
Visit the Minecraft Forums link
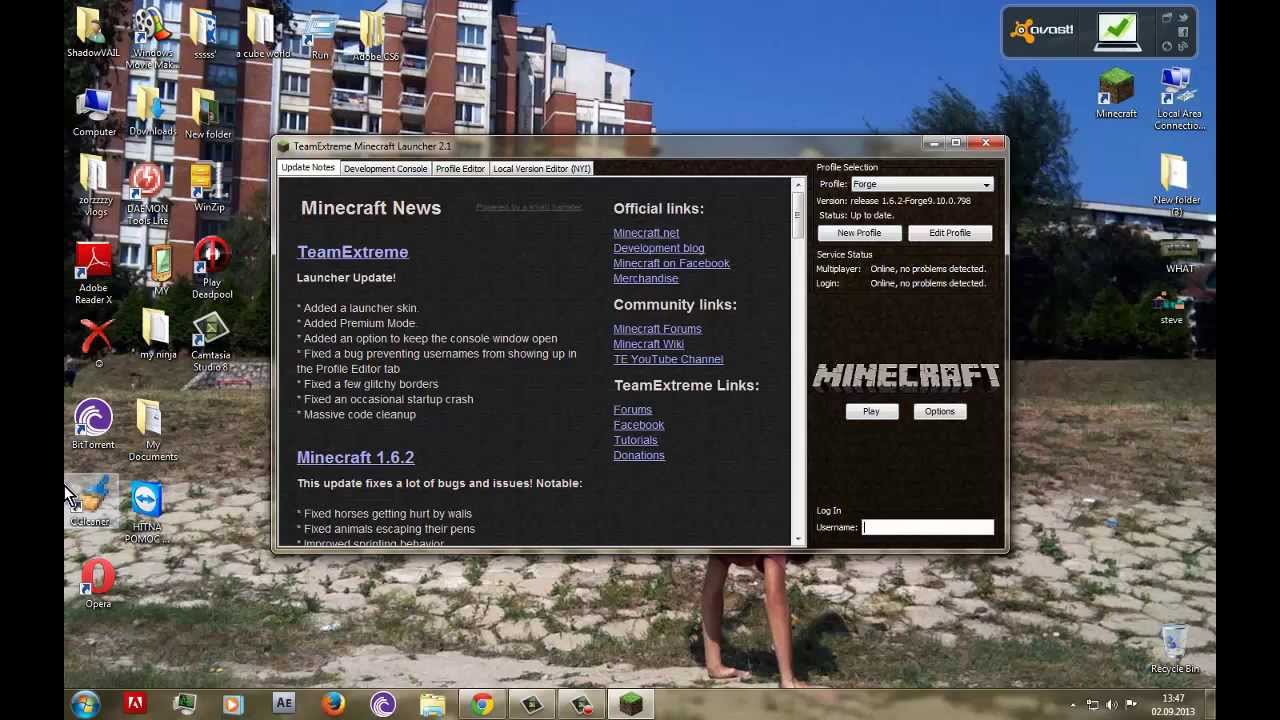(x=657, y=329)
